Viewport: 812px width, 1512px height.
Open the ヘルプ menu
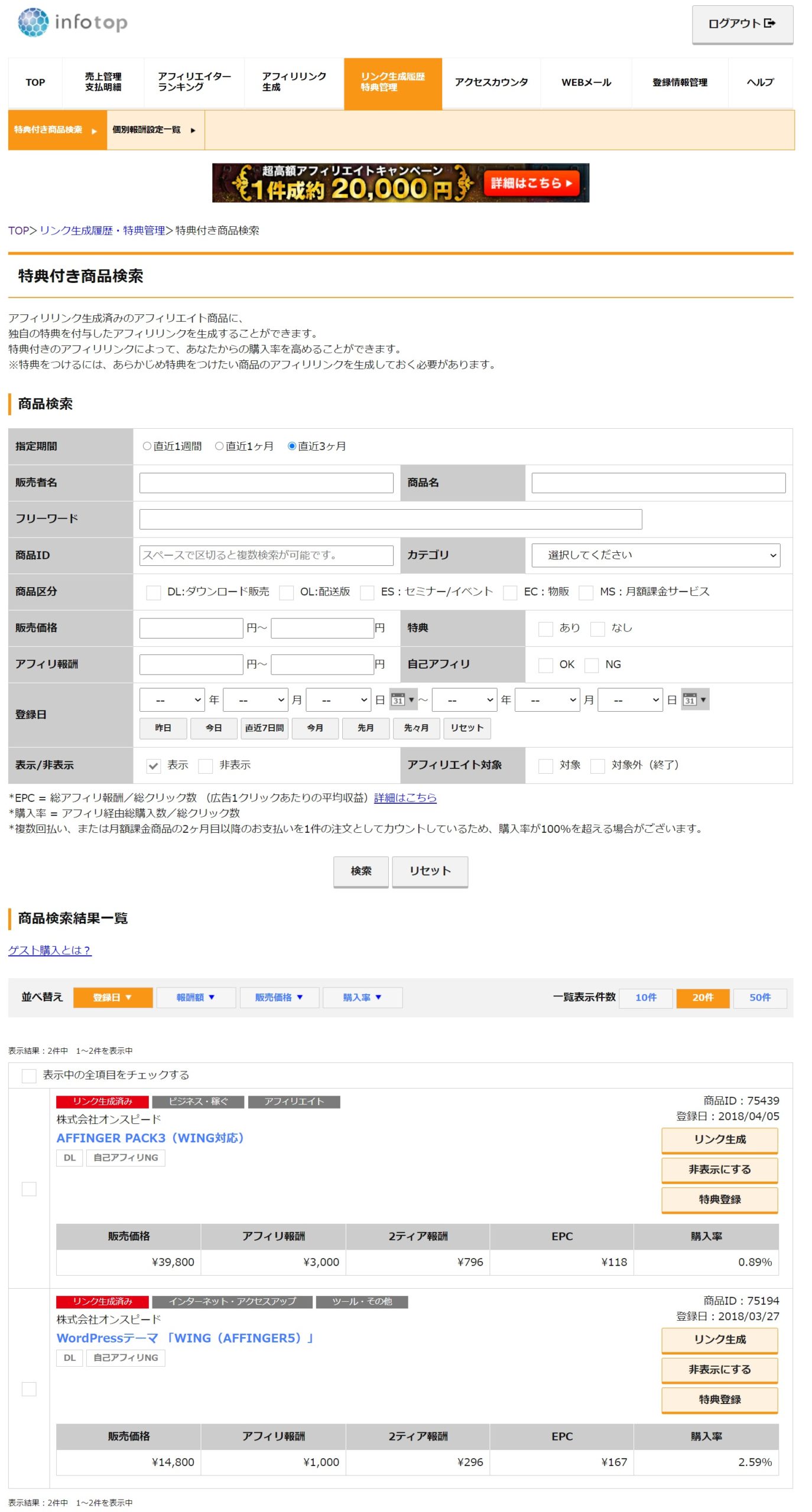click(x=760, y=83)
